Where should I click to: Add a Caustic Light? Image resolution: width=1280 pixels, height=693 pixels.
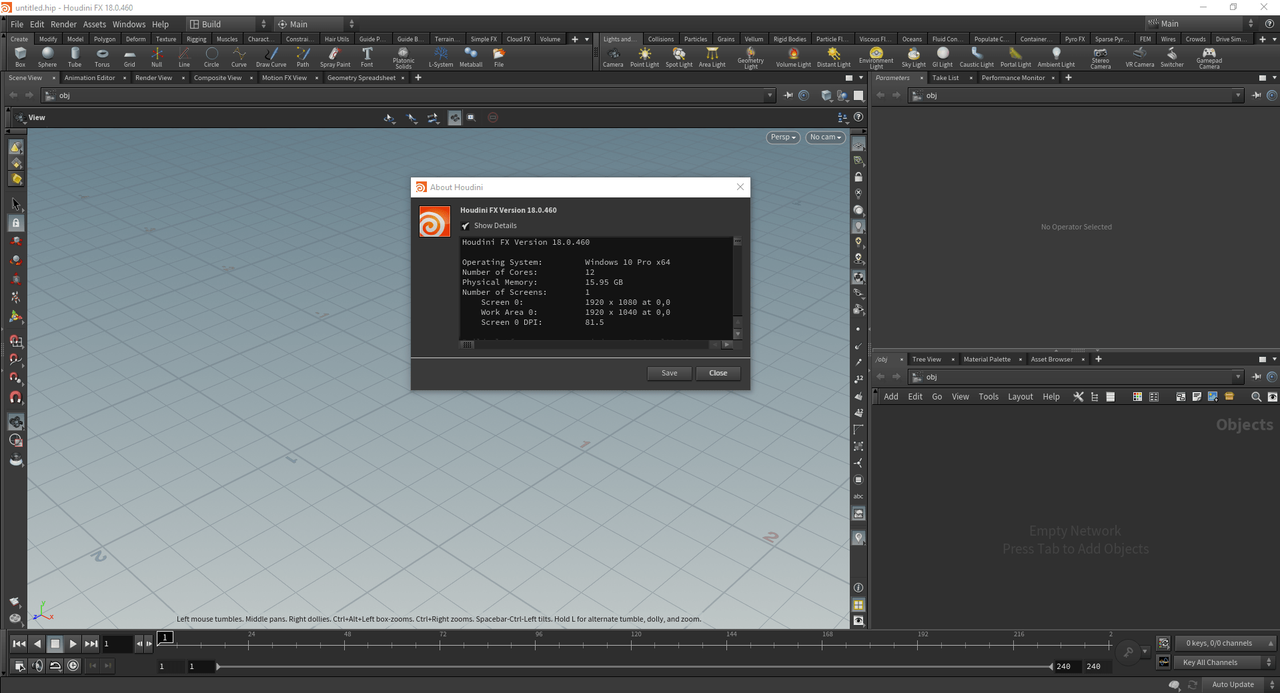coord(977,57)
